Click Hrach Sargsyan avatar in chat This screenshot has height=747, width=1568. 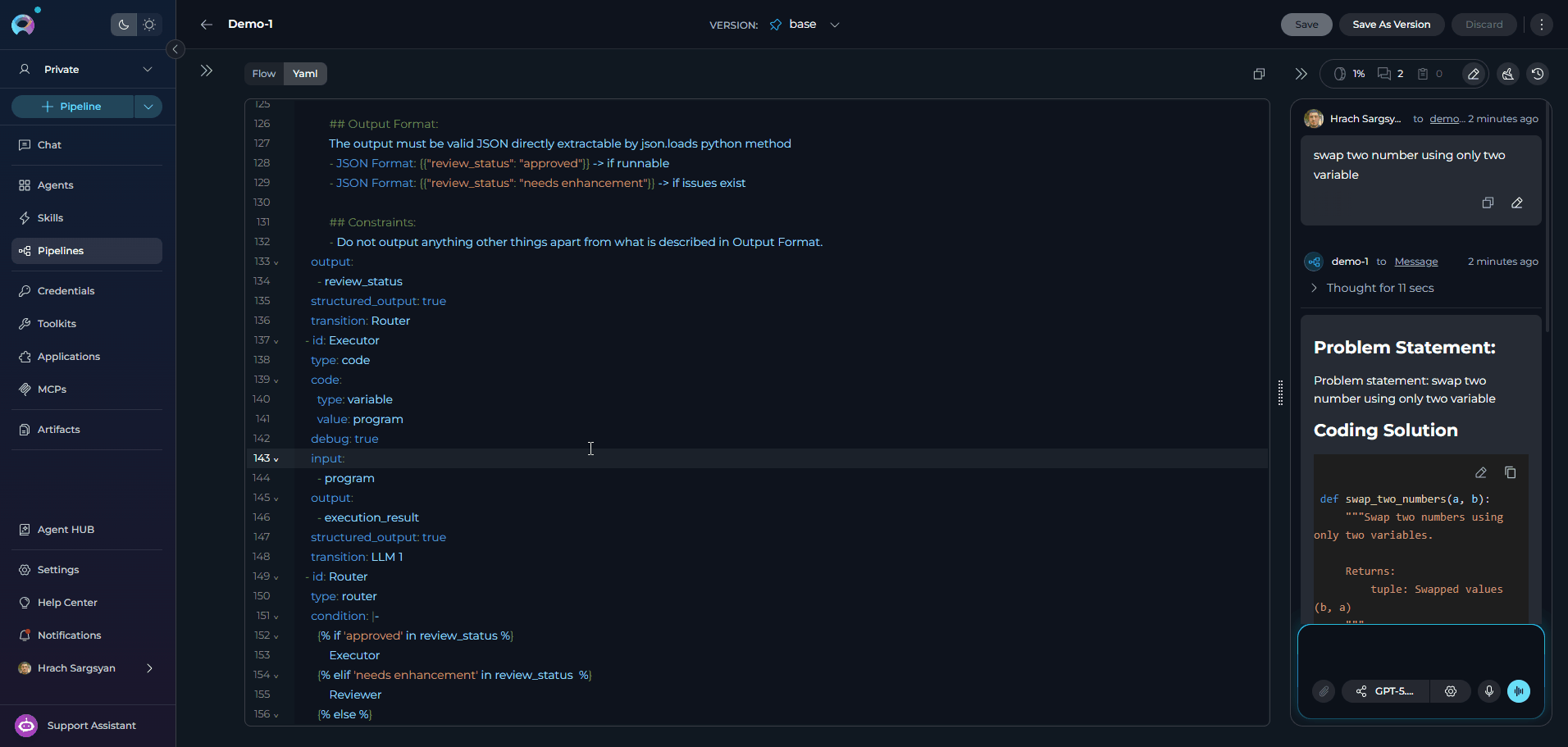(1314, 119)
